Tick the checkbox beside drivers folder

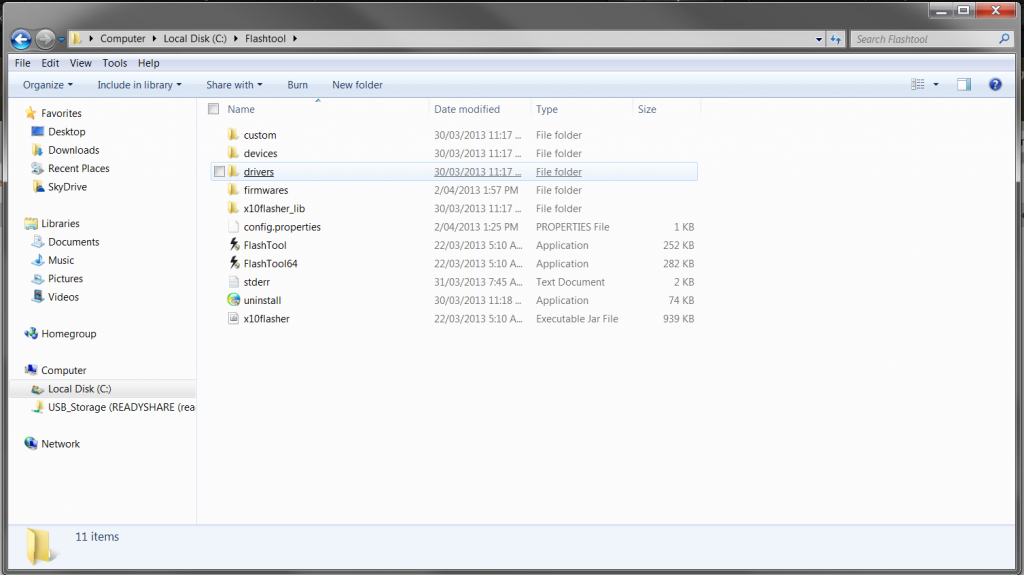[219, 172]
